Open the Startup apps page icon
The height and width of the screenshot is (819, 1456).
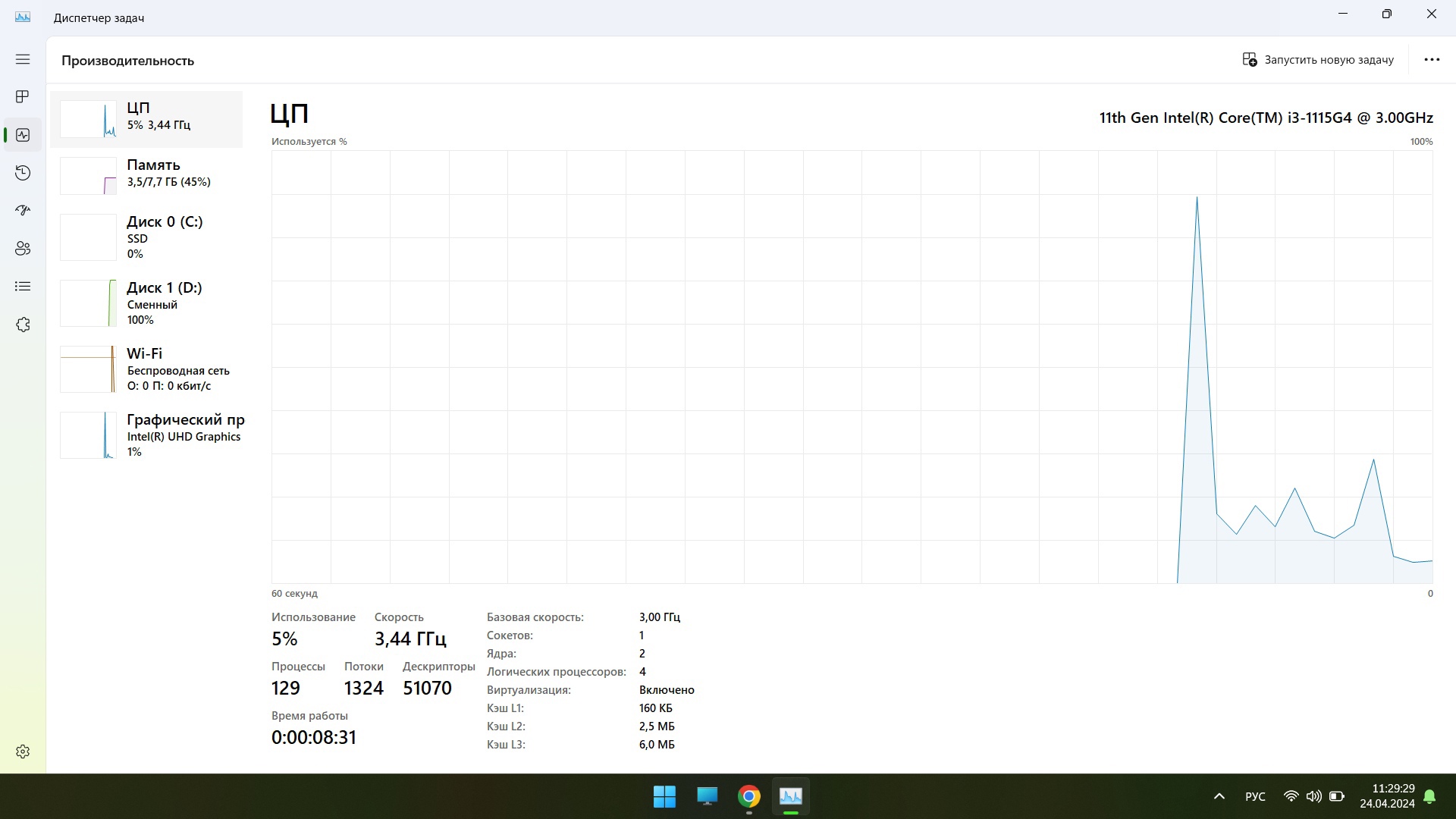(23, 210)
